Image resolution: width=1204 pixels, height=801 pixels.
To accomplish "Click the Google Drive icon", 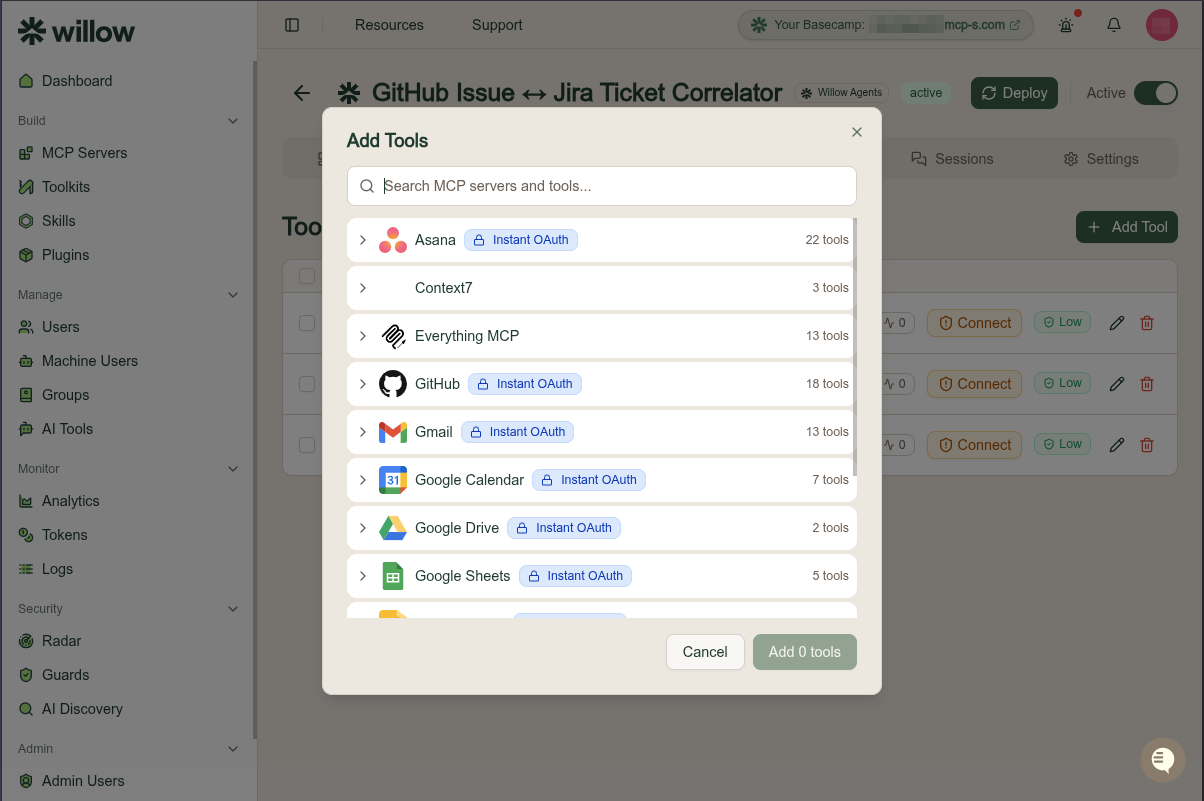I will (x=393, y=528).
